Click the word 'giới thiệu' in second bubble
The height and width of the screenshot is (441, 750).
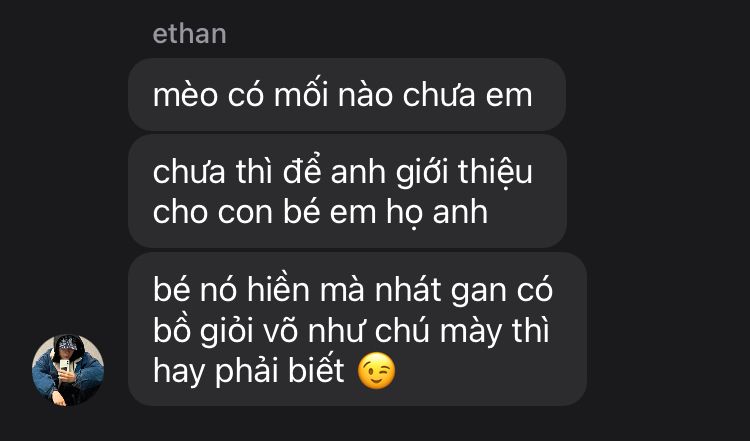pyautogui.click(x=464, y=172)
